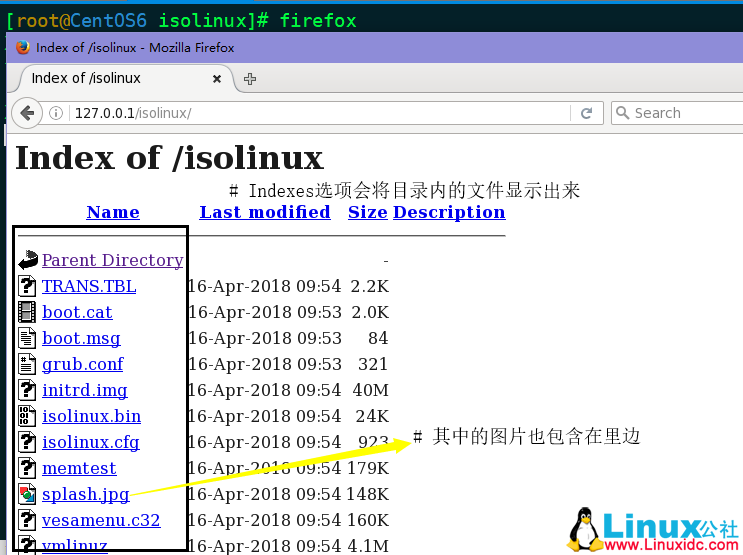Click the unknown-file icon beside initrd.img

(x=27, y=390)
